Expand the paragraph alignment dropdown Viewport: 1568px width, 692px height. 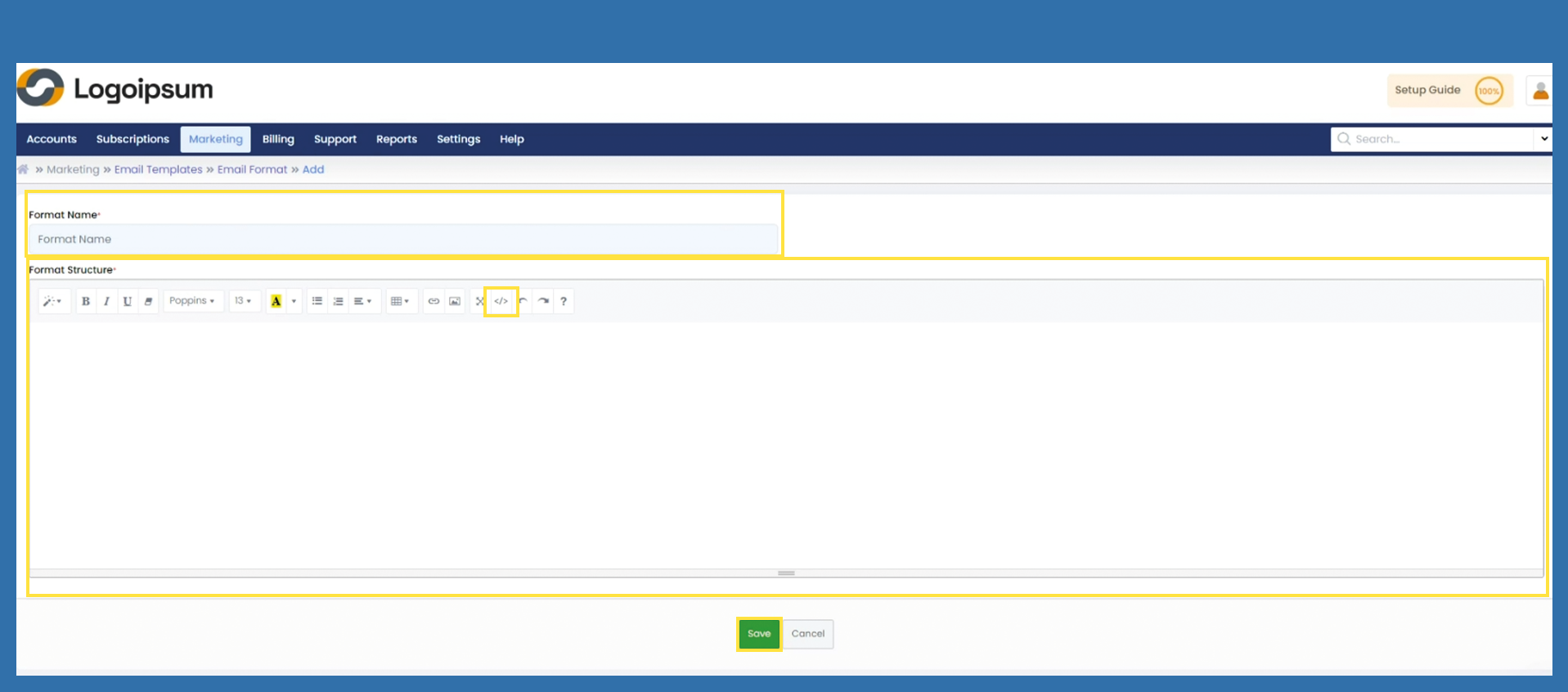point(362,301)
